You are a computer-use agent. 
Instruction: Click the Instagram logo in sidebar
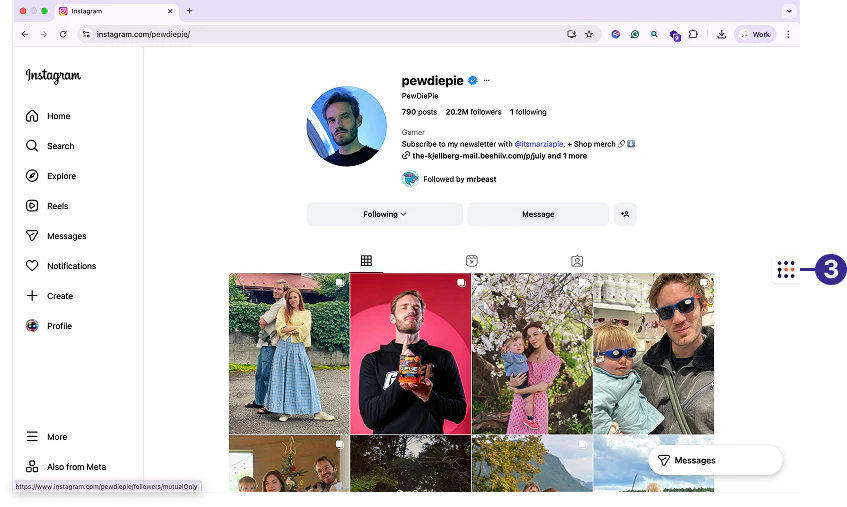pos(53,76)
